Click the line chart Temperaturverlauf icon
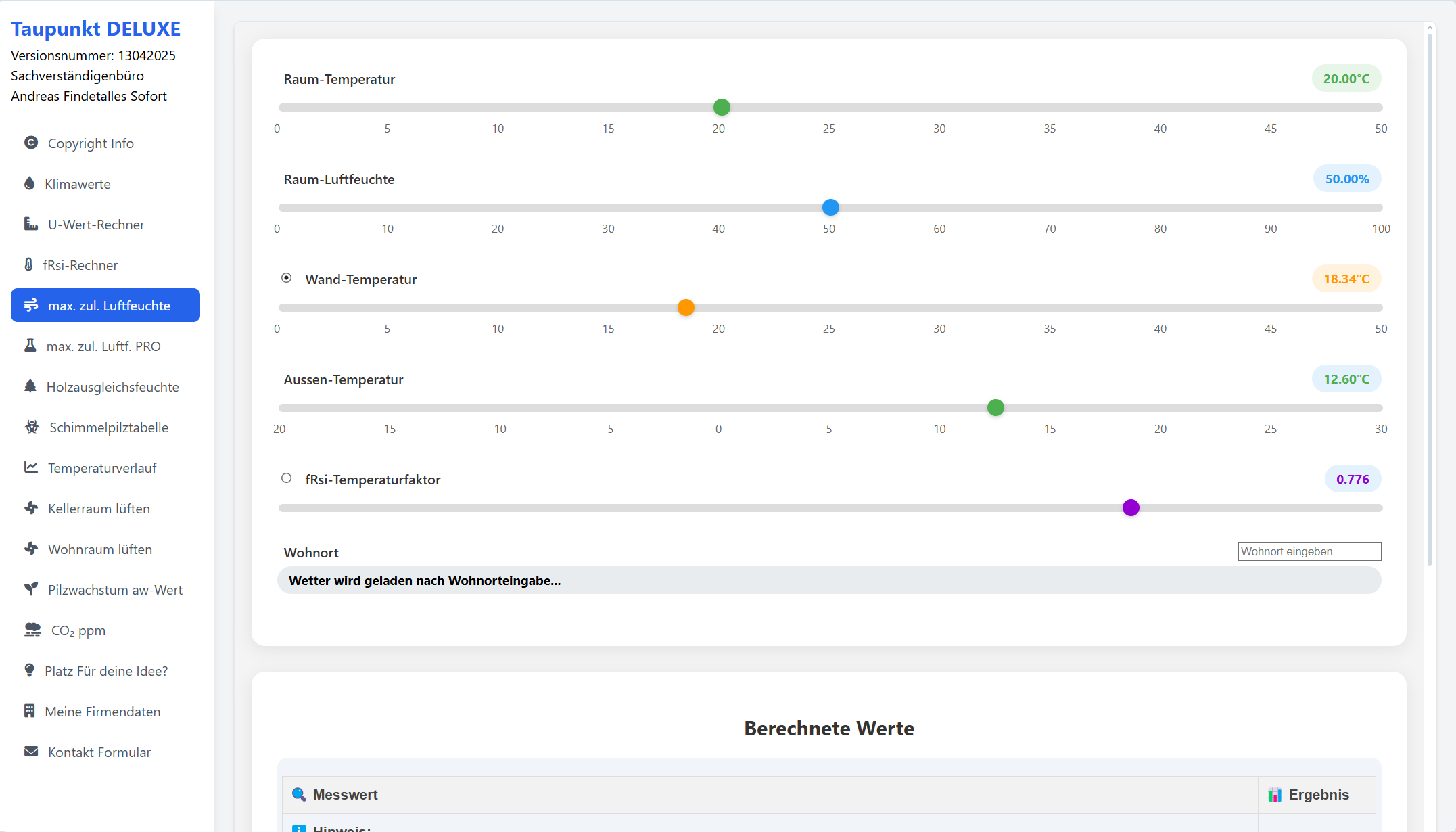Viewport: 1456px width, 832px height. (31, 467)
